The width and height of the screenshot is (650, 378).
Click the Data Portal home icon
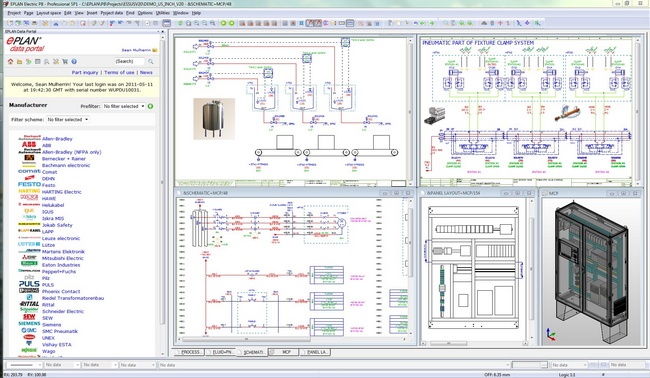pos(11,61)
